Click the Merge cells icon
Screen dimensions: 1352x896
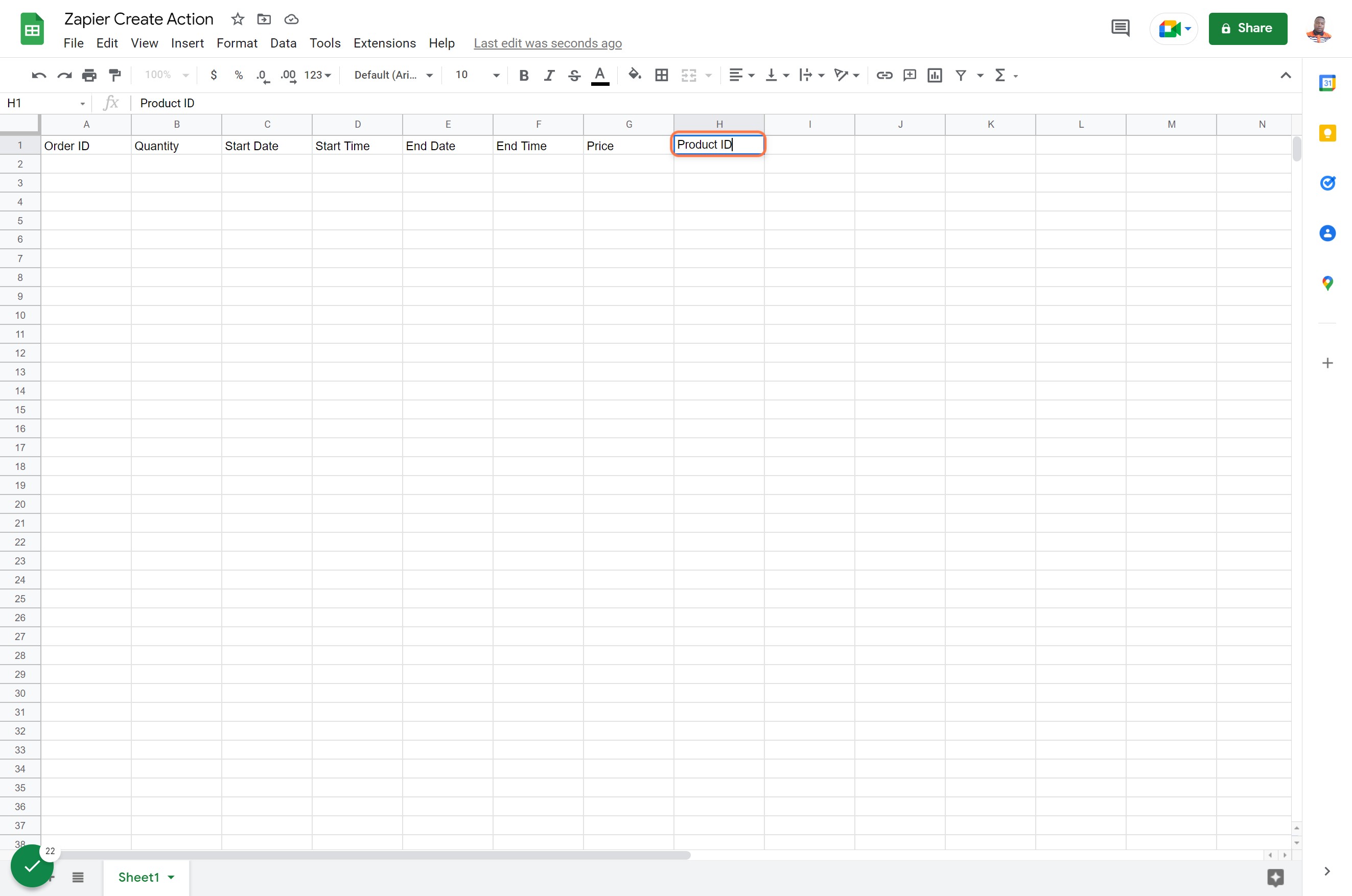tap(689, 76)
